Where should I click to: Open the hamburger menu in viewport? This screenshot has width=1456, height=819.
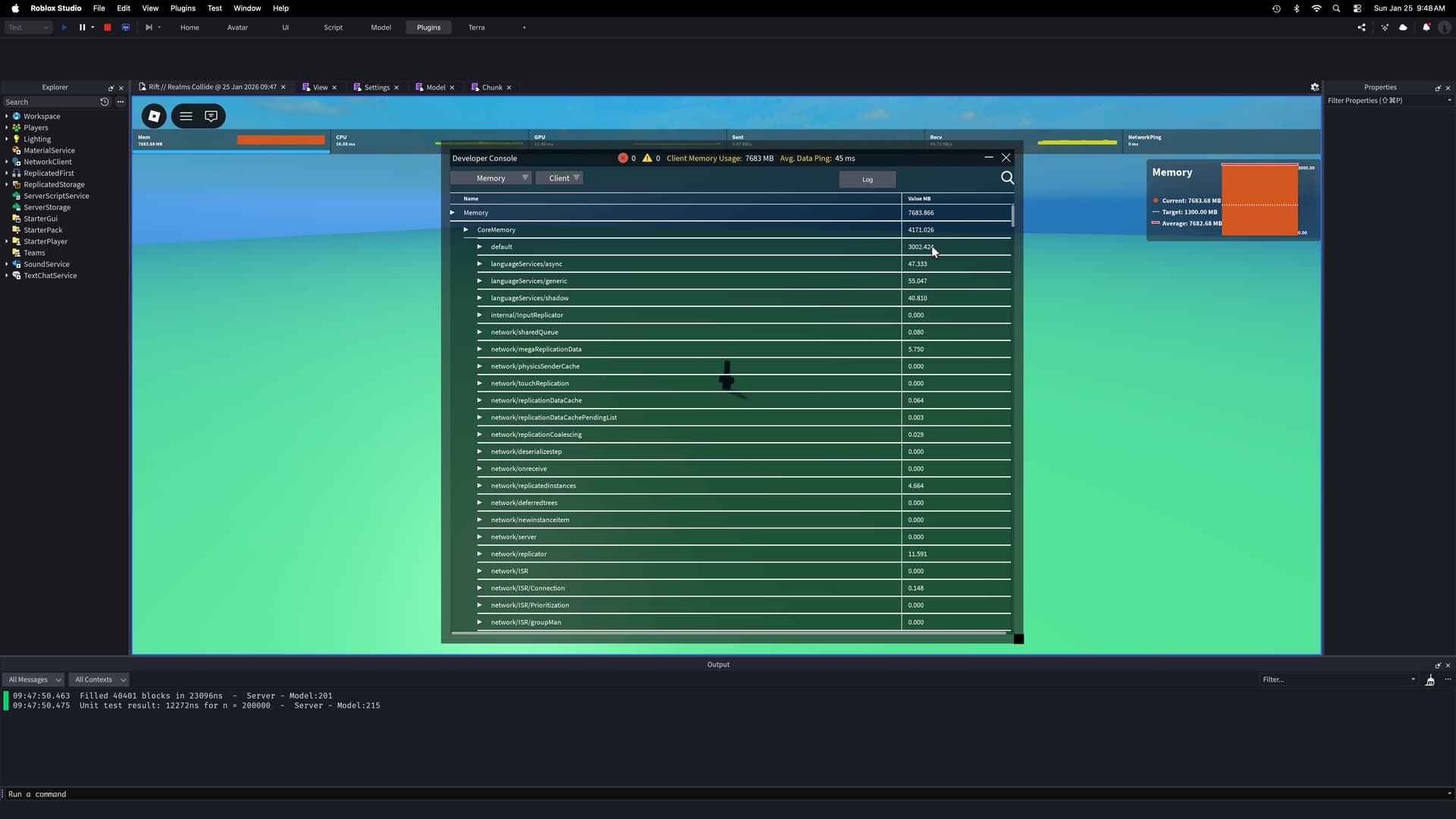(x=186, y=116)
